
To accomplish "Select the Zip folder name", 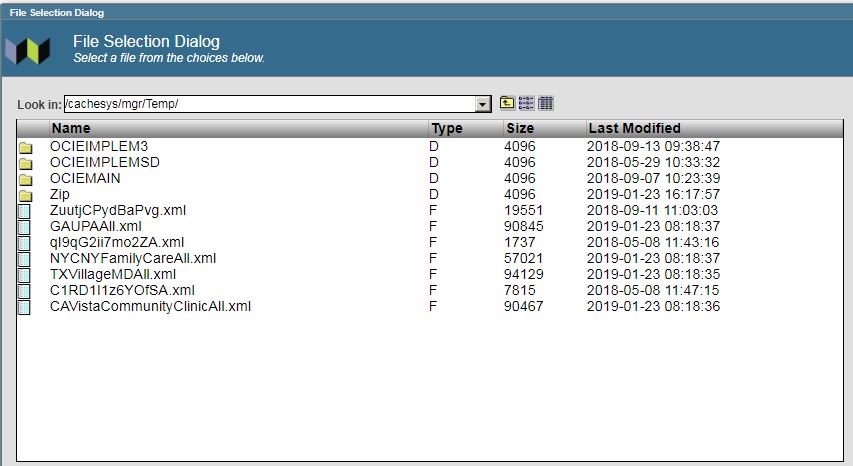I will tap(59, 195).
